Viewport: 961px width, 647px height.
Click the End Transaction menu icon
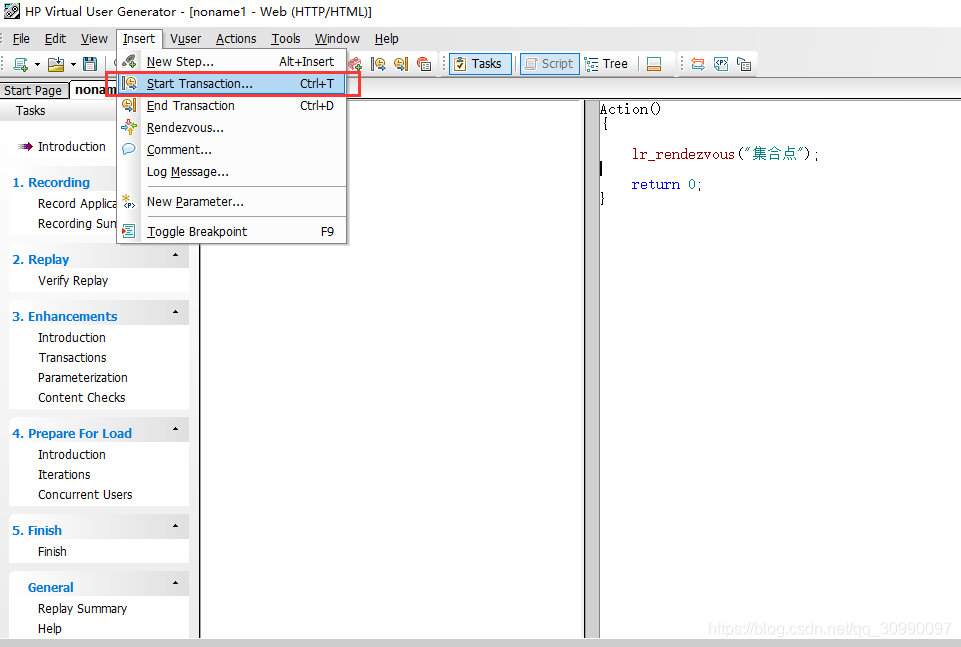point(129,105)
